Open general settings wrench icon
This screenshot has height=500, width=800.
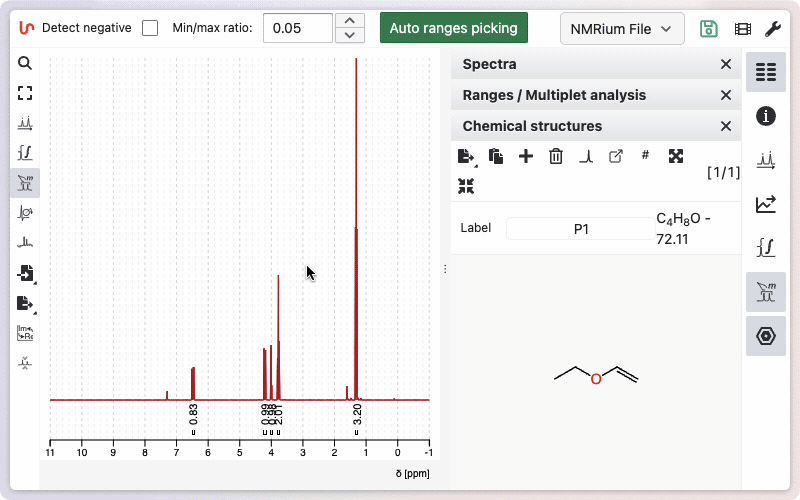coord(773,28)
